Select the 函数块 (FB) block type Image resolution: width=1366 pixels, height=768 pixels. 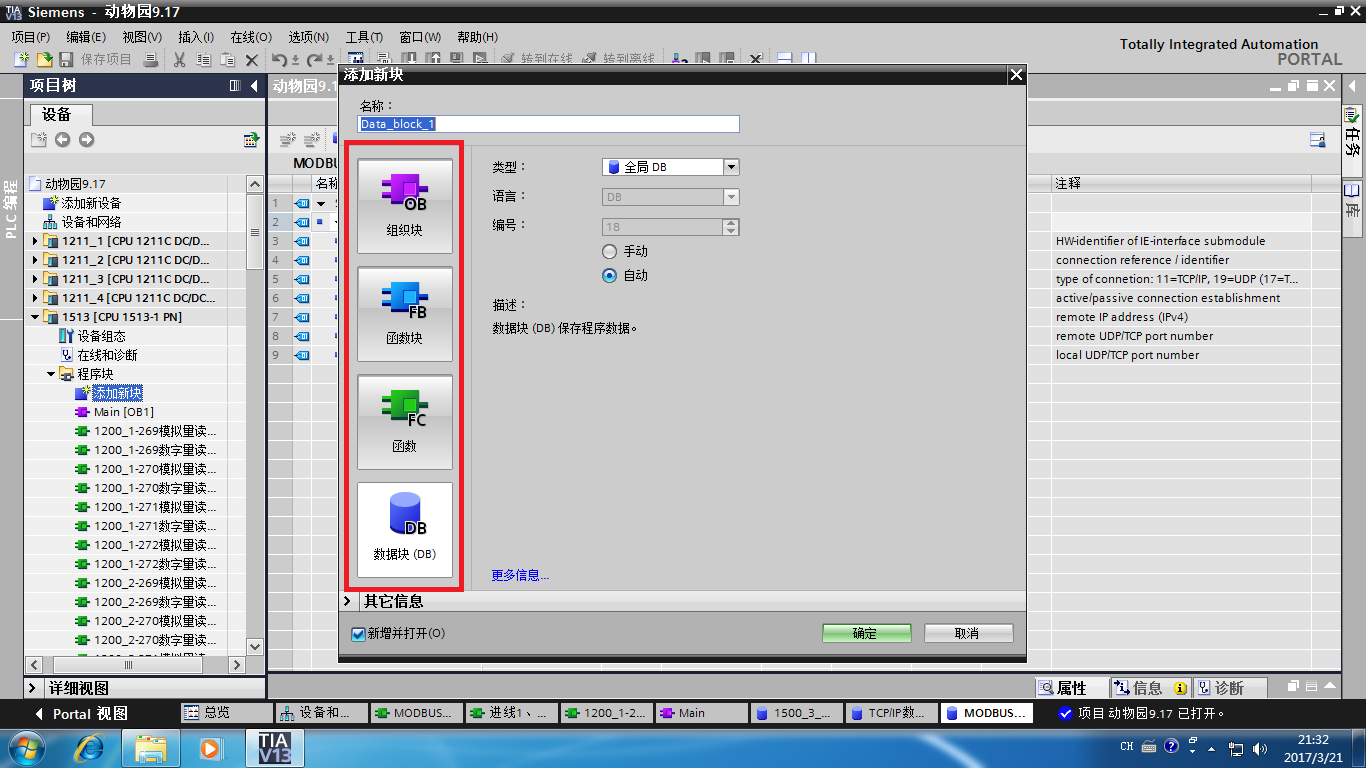[404, 313]
